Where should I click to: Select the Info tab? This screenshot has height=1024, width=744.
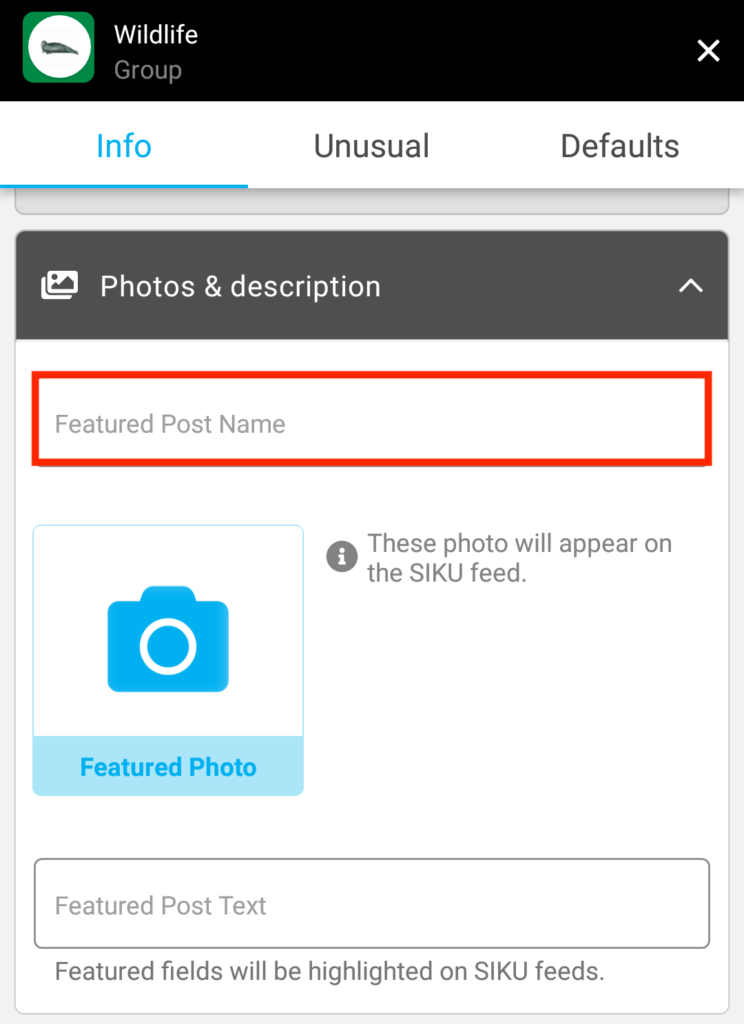[x=123, y=146]
